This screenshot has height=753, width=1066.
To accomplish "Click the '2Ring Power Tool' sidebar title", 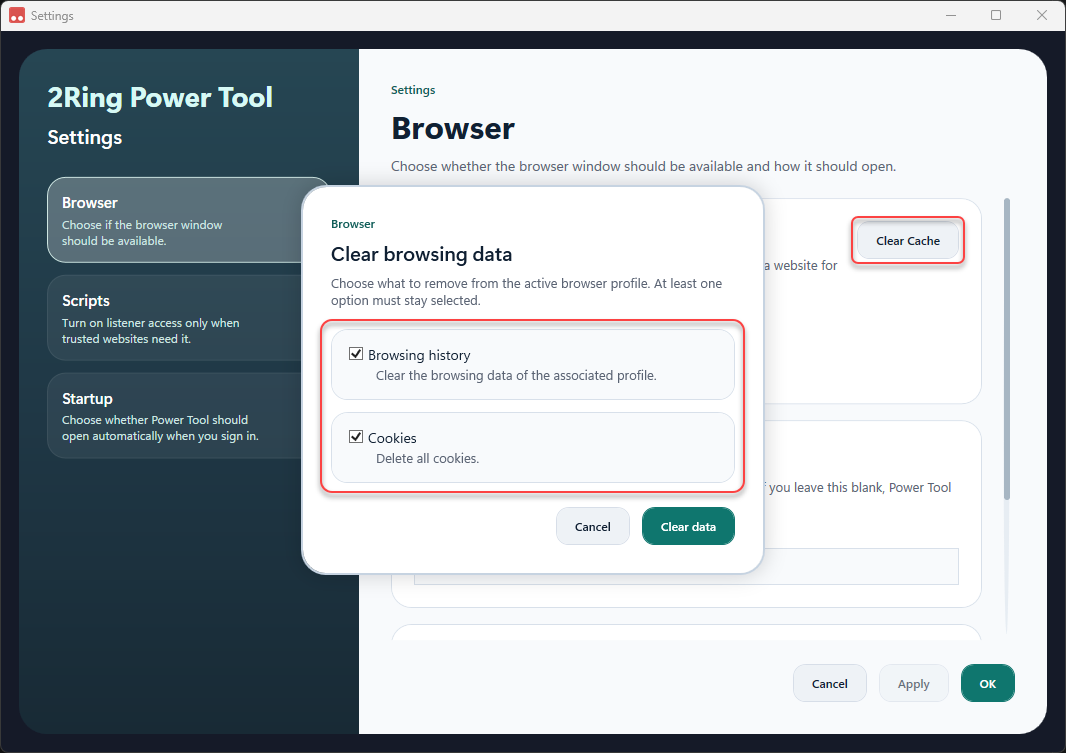I will click(160, 98).
